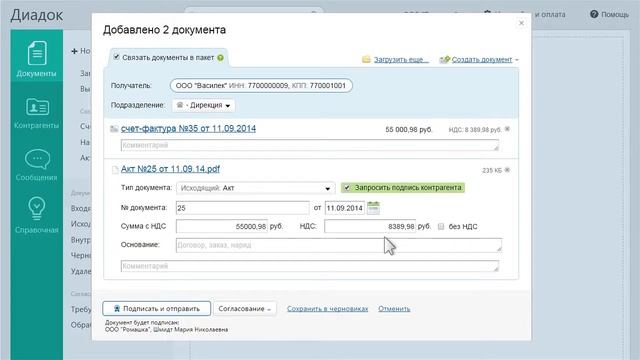Click the НДС amount field
The height and width of the screenshot is (360, 640).
[x=370, y=226]
